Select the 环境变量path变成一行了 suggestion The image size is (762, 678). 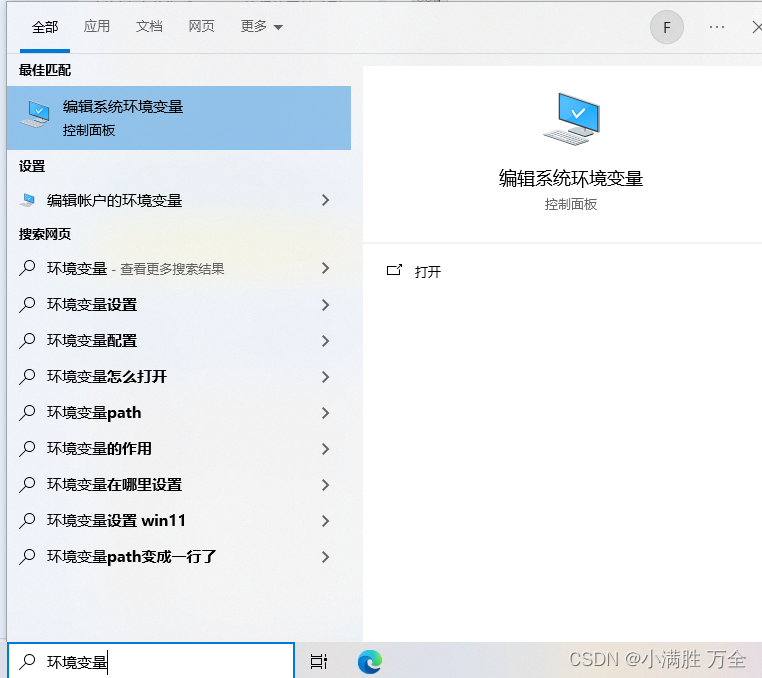[179, 556]
